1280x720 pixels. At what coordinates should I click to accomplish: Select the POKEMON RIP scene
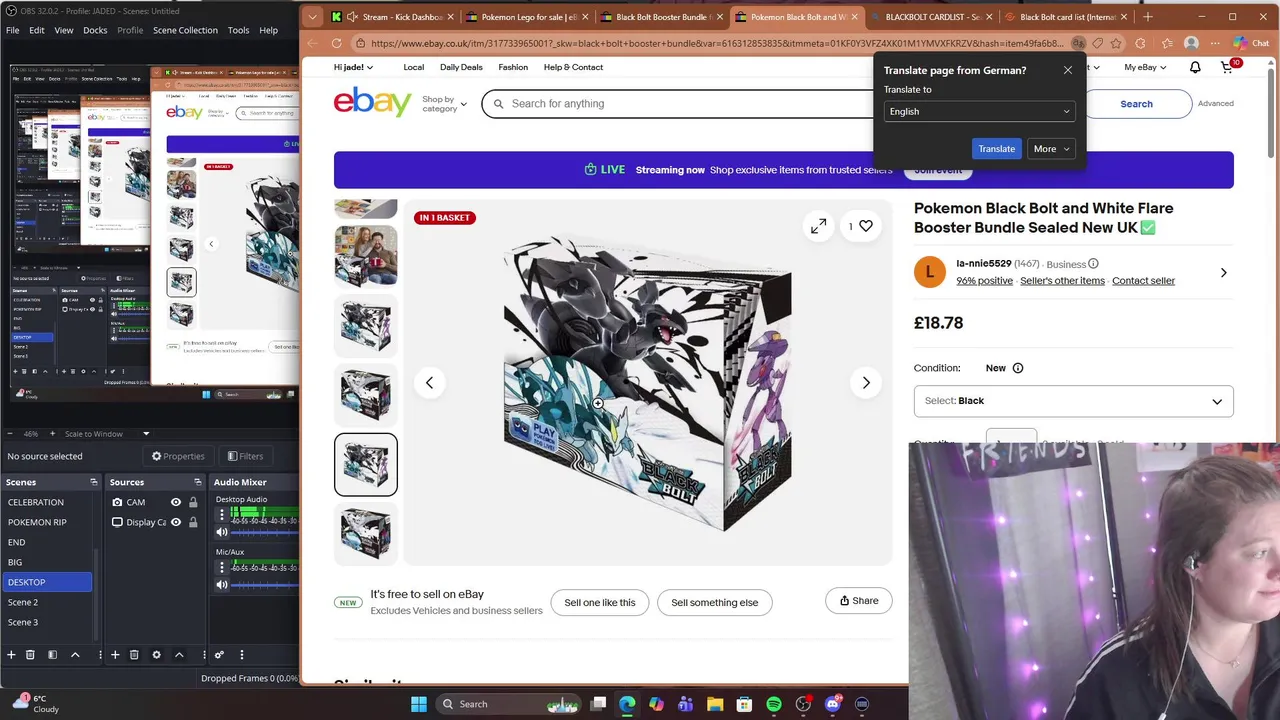pos(47,522)
